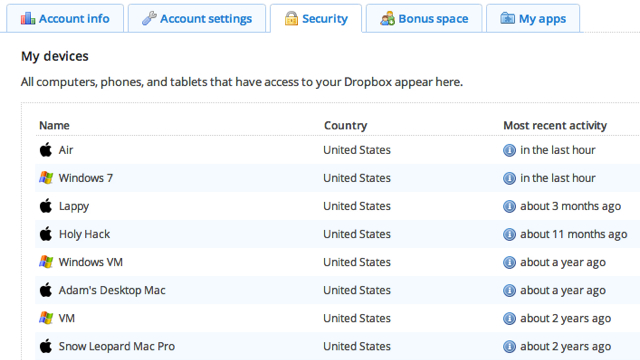
Task: Click info icon in Snow Leopard Mac Pro row
Action: click(x=509, y=347)
